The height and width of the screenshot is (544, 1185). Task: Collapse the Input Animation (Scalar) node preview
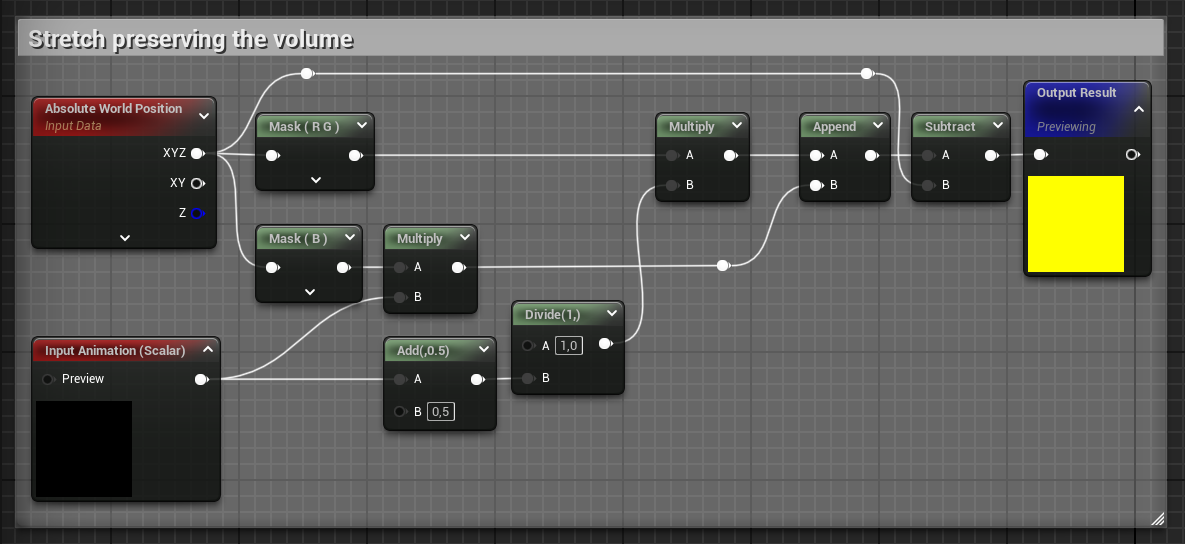pos(208,350)
